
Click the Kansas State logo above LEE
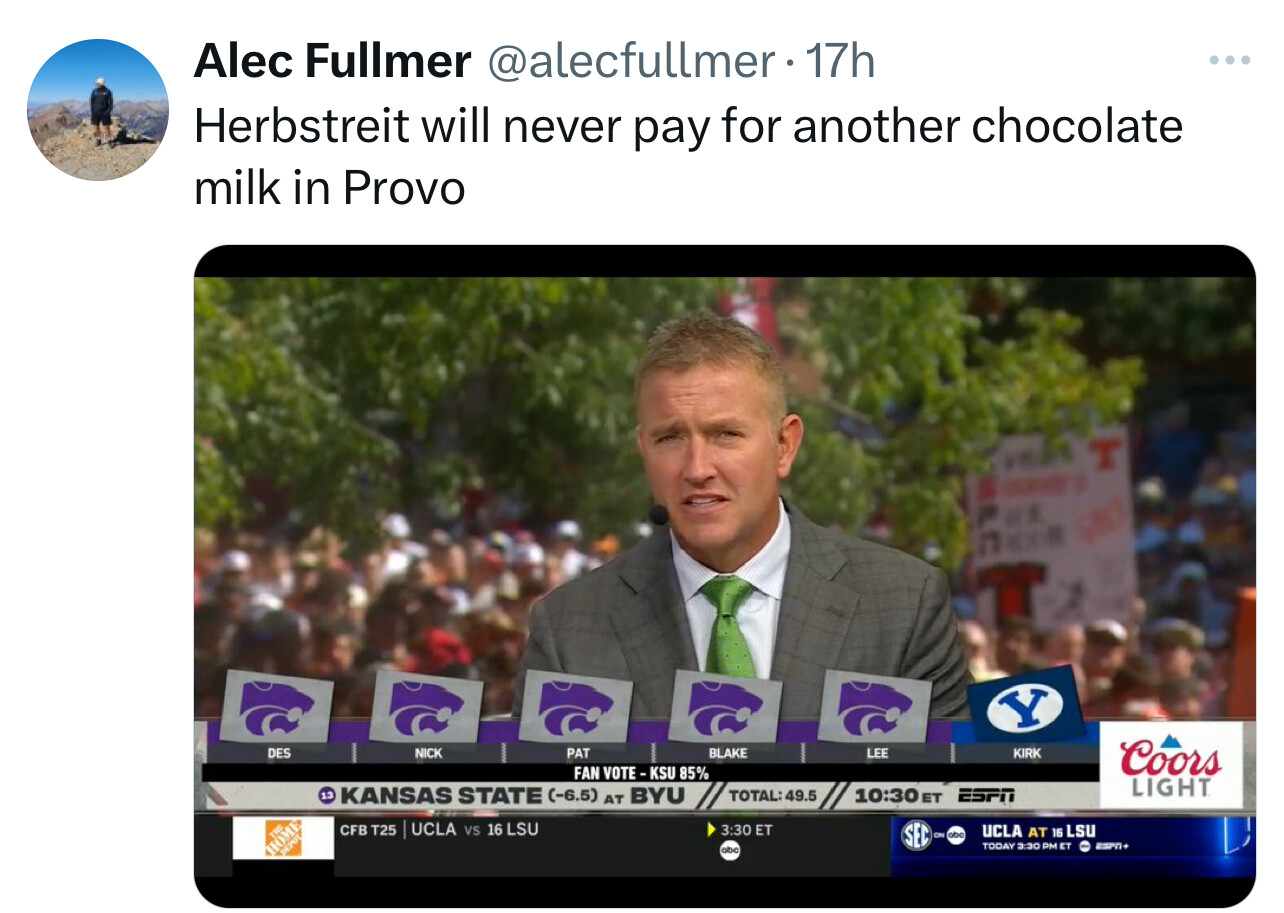click(875, 706)
